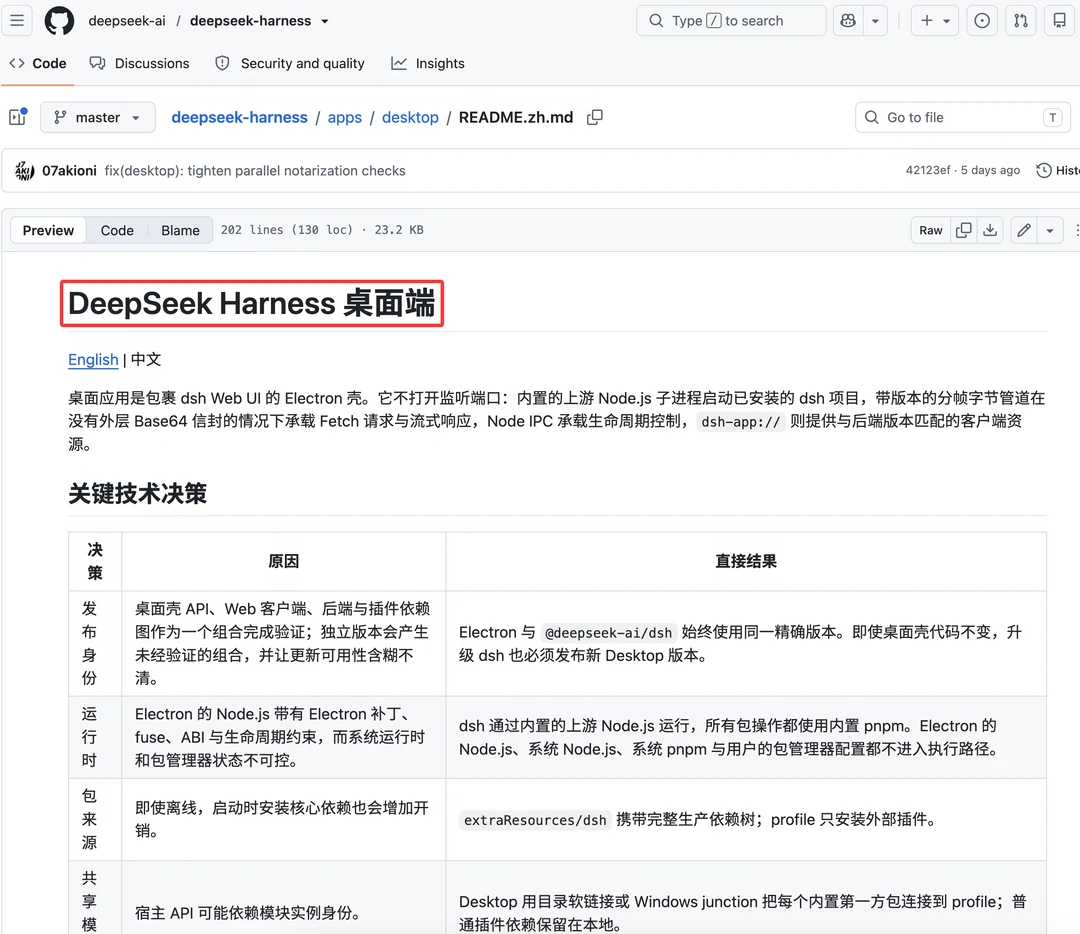The width and height of the screenshot is (1080, 934).
Task: Open Security and quality tab
Action: (x=290, y=63)
